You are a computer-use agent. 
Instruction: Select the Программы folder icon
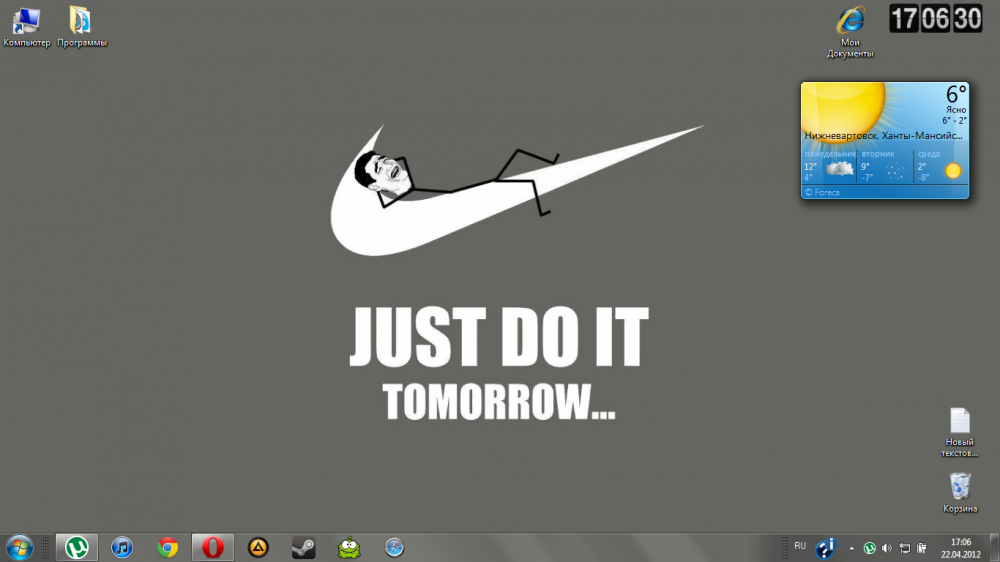click(82, 27)
